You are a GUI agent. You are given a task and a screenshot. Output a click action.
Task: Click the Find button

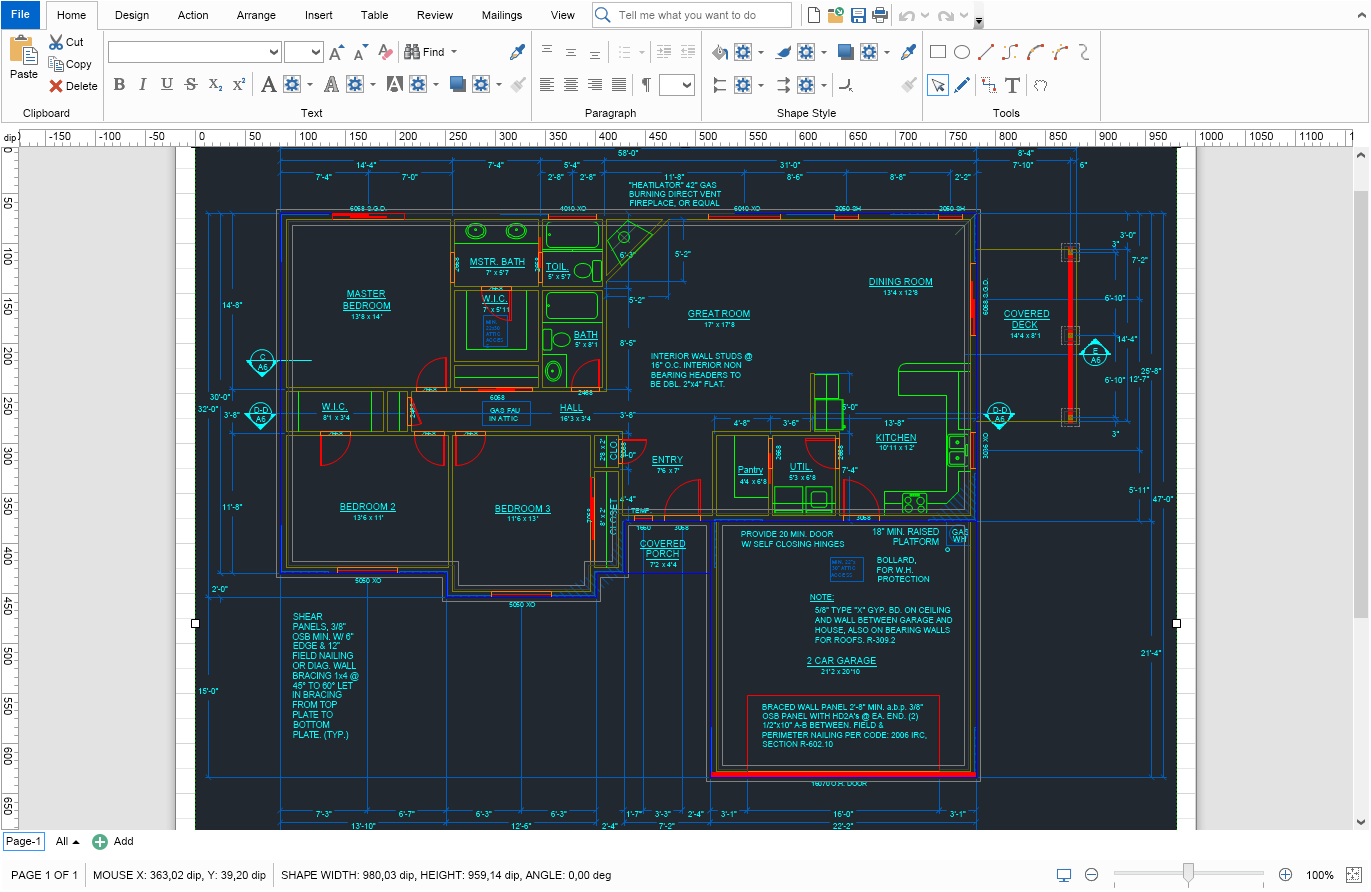[x=424, y=52]
